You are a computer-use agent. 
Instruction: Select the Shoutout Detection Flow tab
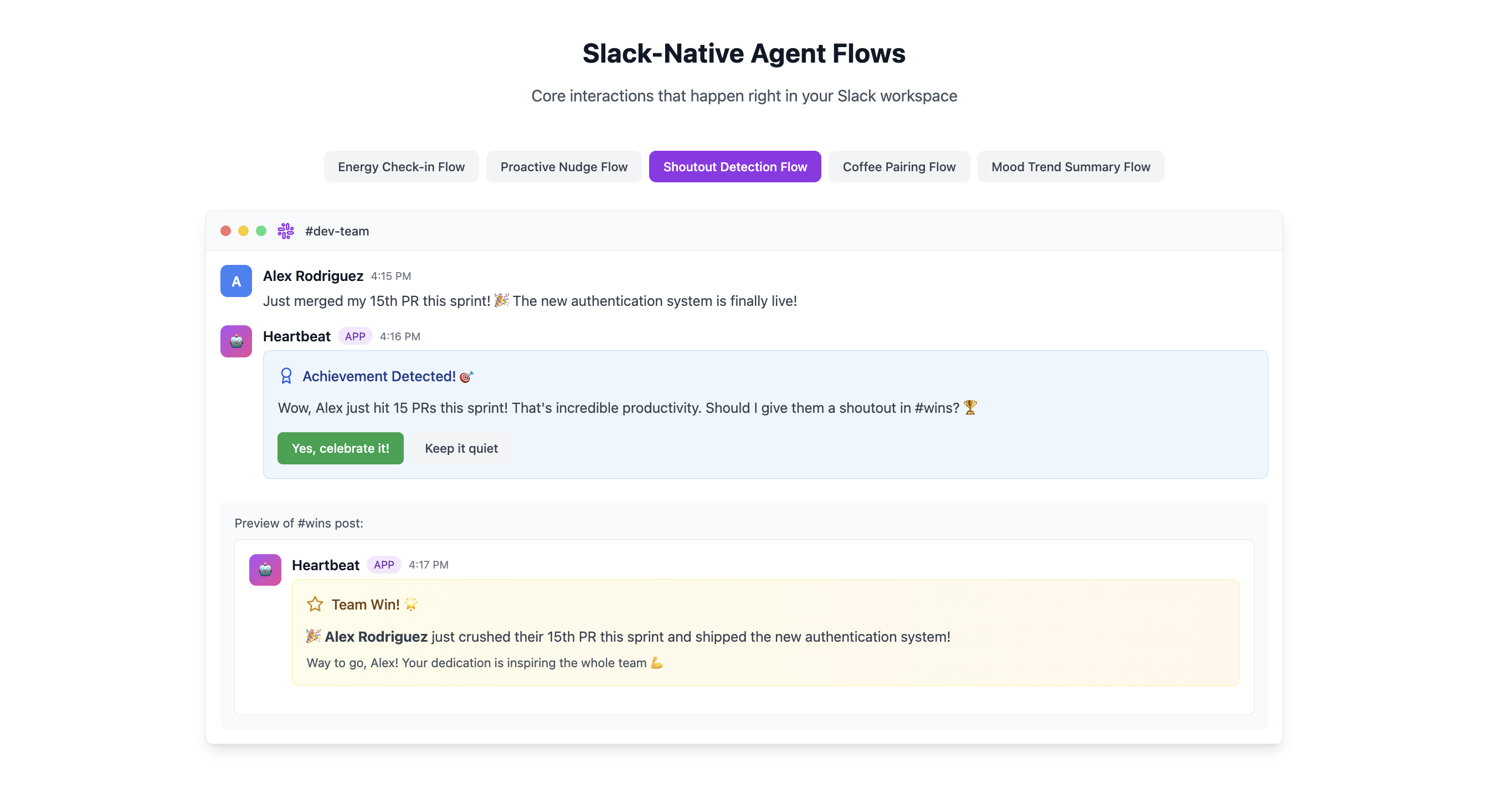(x=734, y=167)
